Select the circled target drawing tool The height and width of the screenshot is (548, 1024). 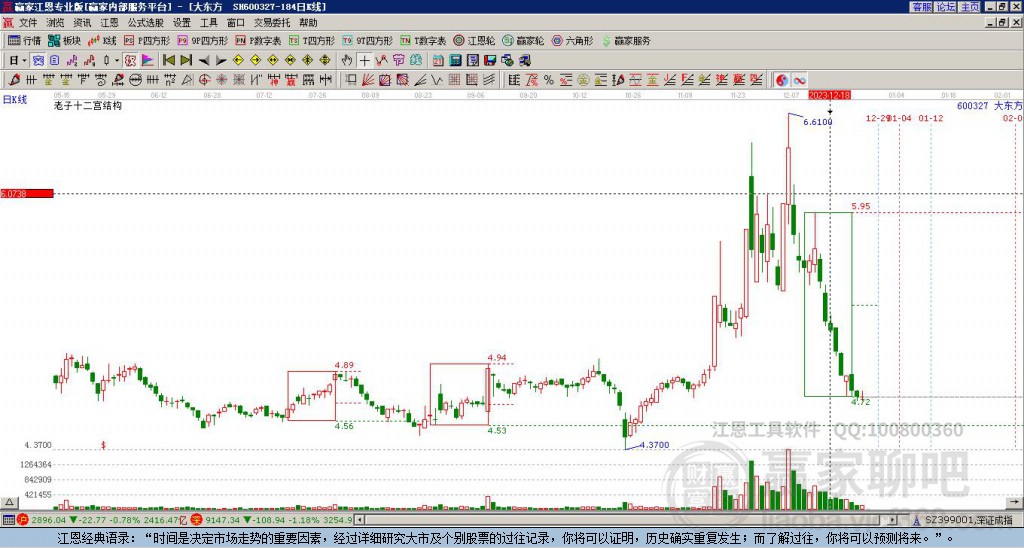click(204, 80)
